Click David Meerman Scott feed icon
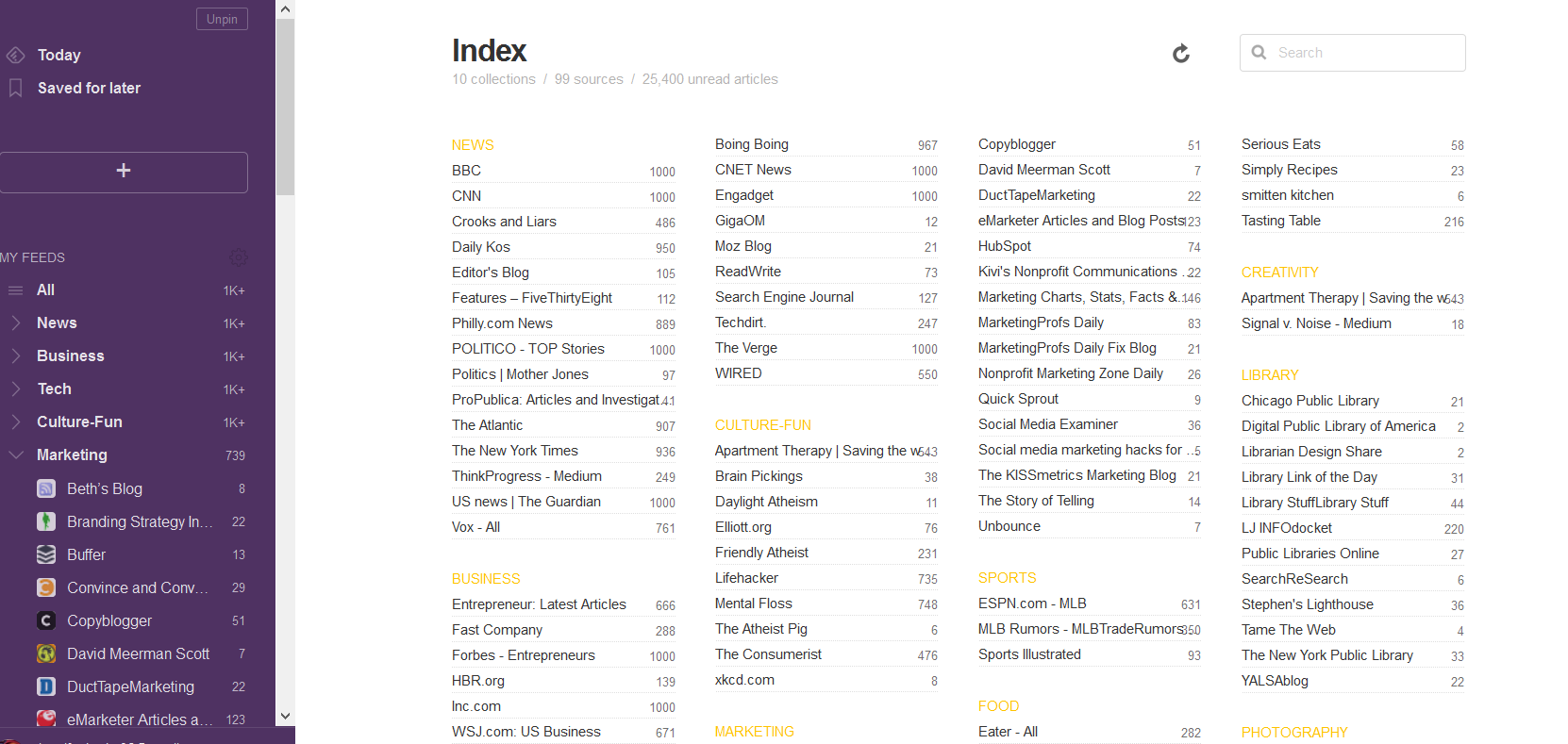Screen dimensions: 1568x744 [x=45, y=653]
